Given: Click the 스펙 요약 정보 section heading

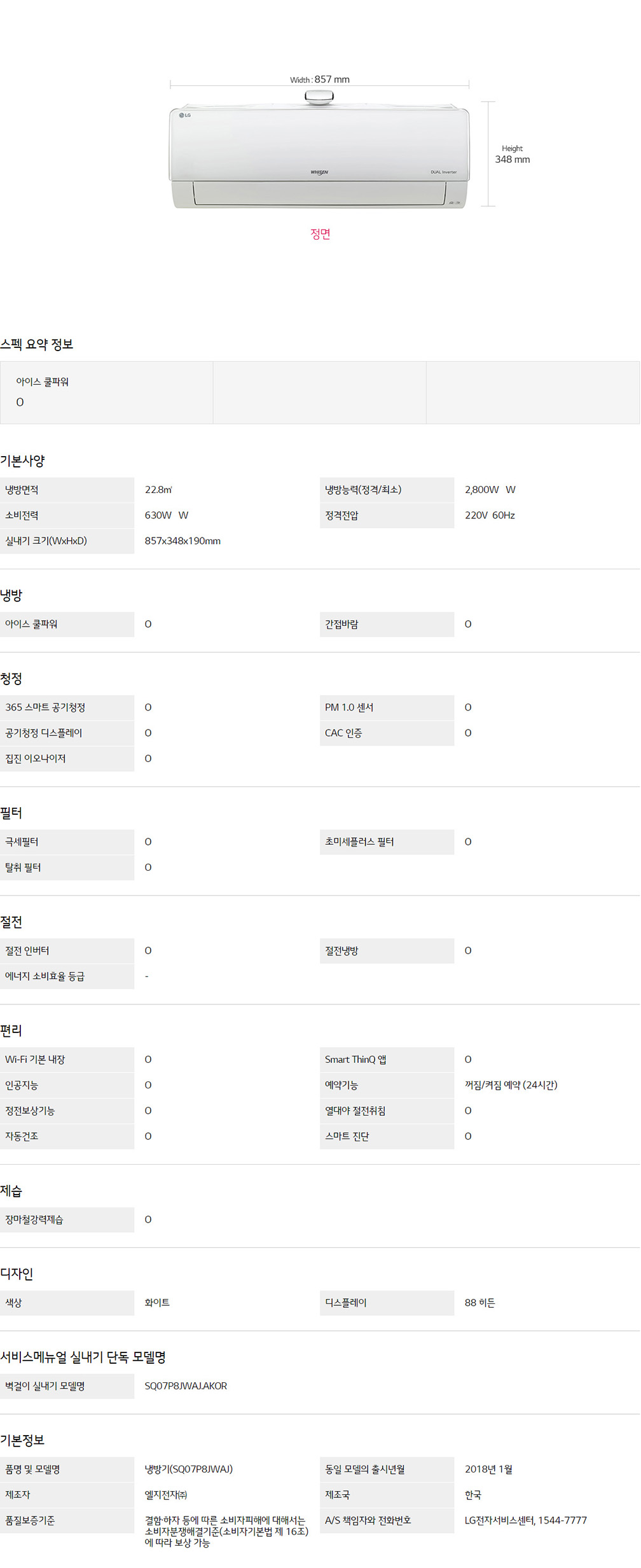Looking at the screenshot, I should click(37, 344).
